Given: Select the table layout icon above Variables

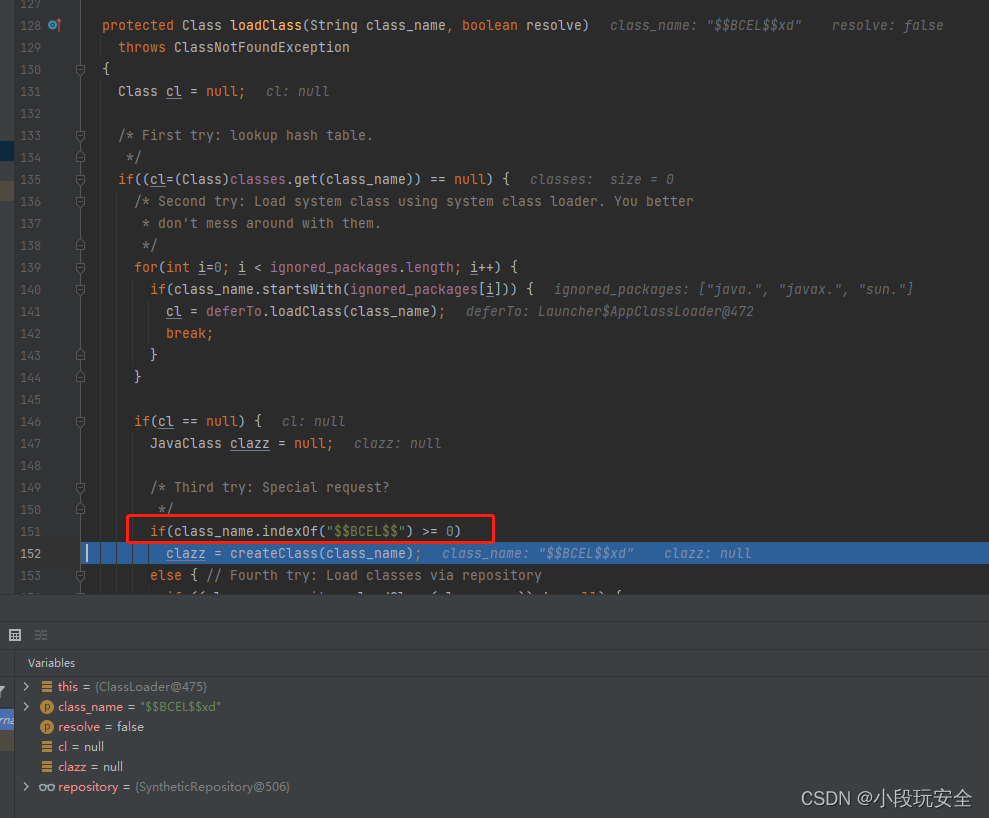Looking at the screenshot, I should click(15, 635).
